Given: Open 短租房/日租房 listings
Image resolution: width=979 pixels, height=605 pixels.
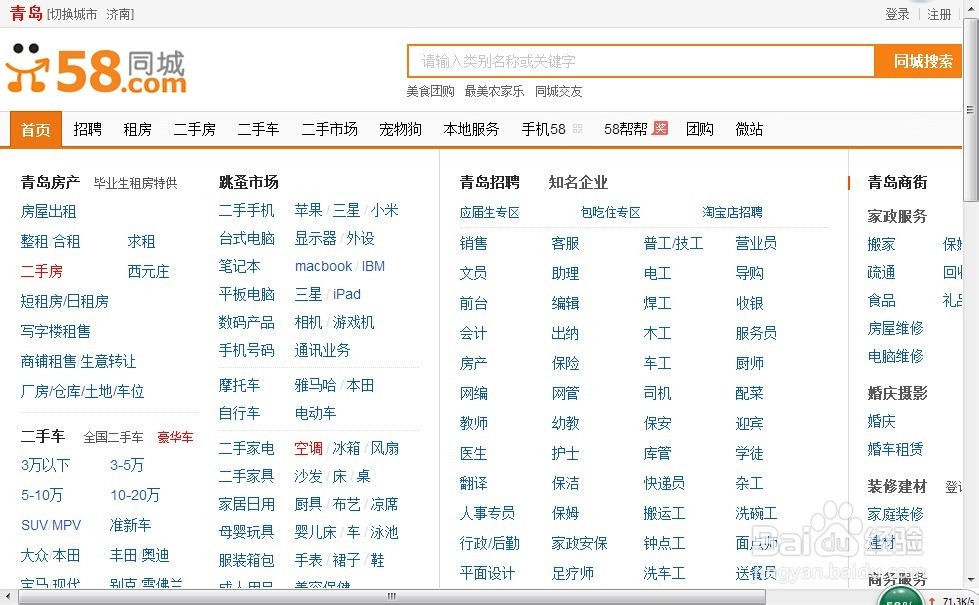Looking at the screenshot, I should 64,302.
